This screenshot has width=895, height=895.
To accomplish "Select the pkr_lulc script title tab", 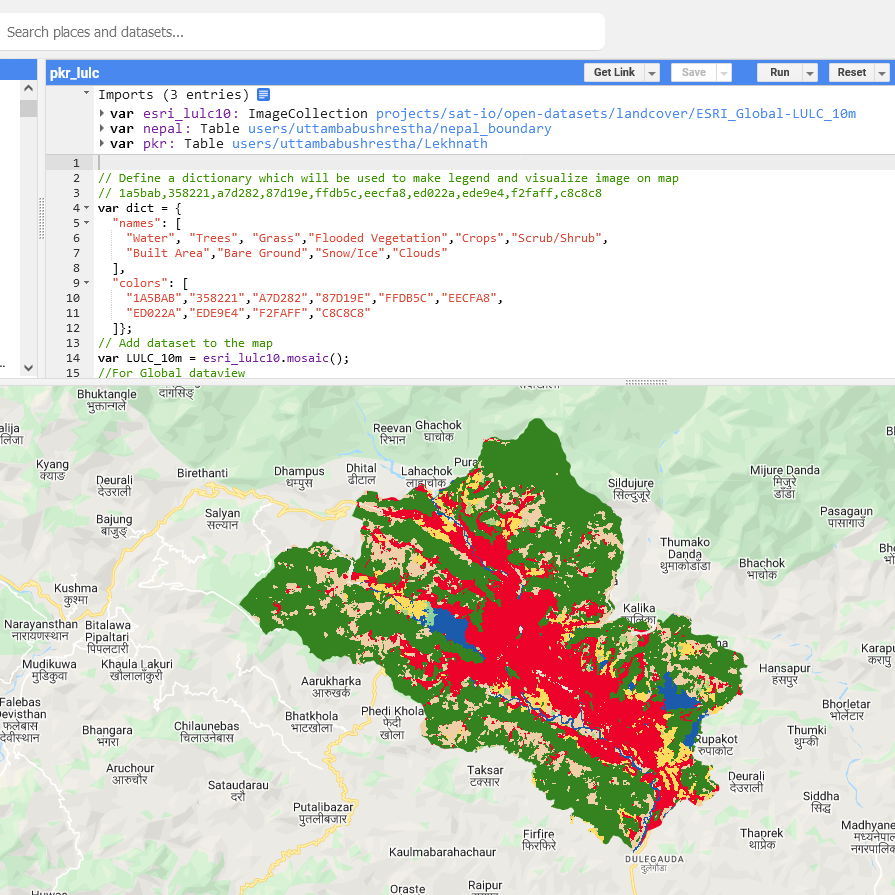I will pyautogui.click(x=75, y=73).
